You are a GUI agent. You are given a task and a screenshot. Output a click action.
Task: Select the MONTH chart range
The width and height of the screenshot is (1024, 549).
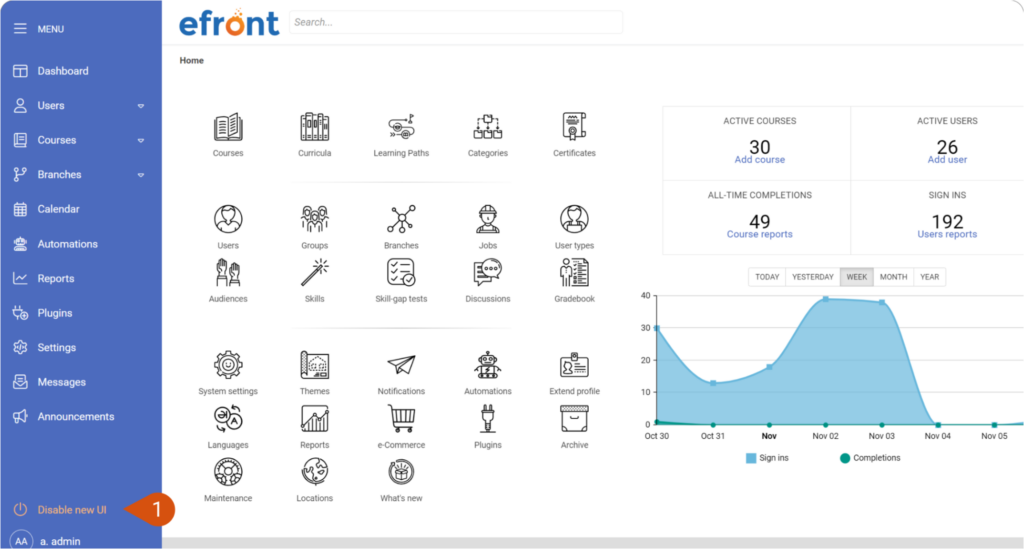[x=893, y=277]
